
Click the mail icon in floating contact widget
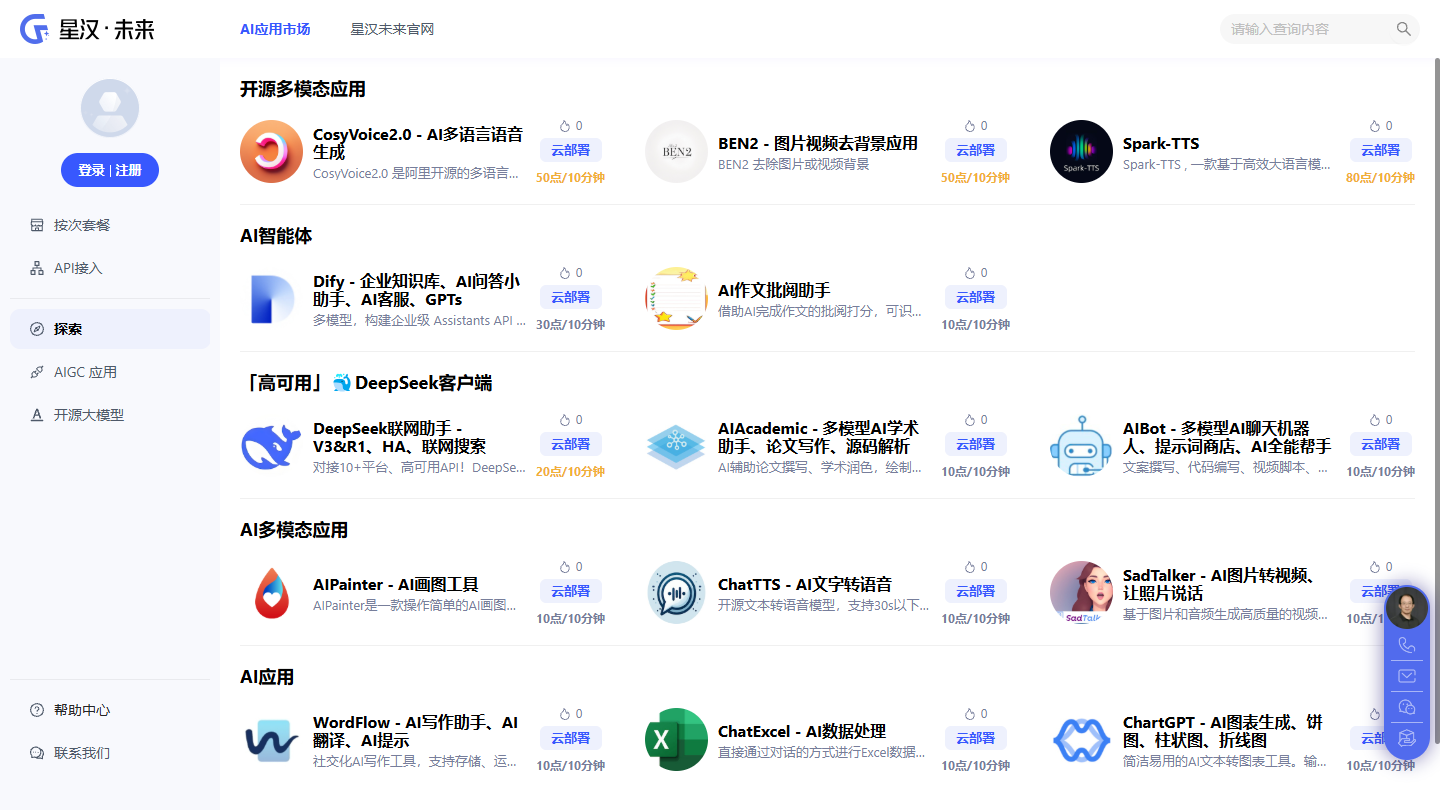(1407, 676)
